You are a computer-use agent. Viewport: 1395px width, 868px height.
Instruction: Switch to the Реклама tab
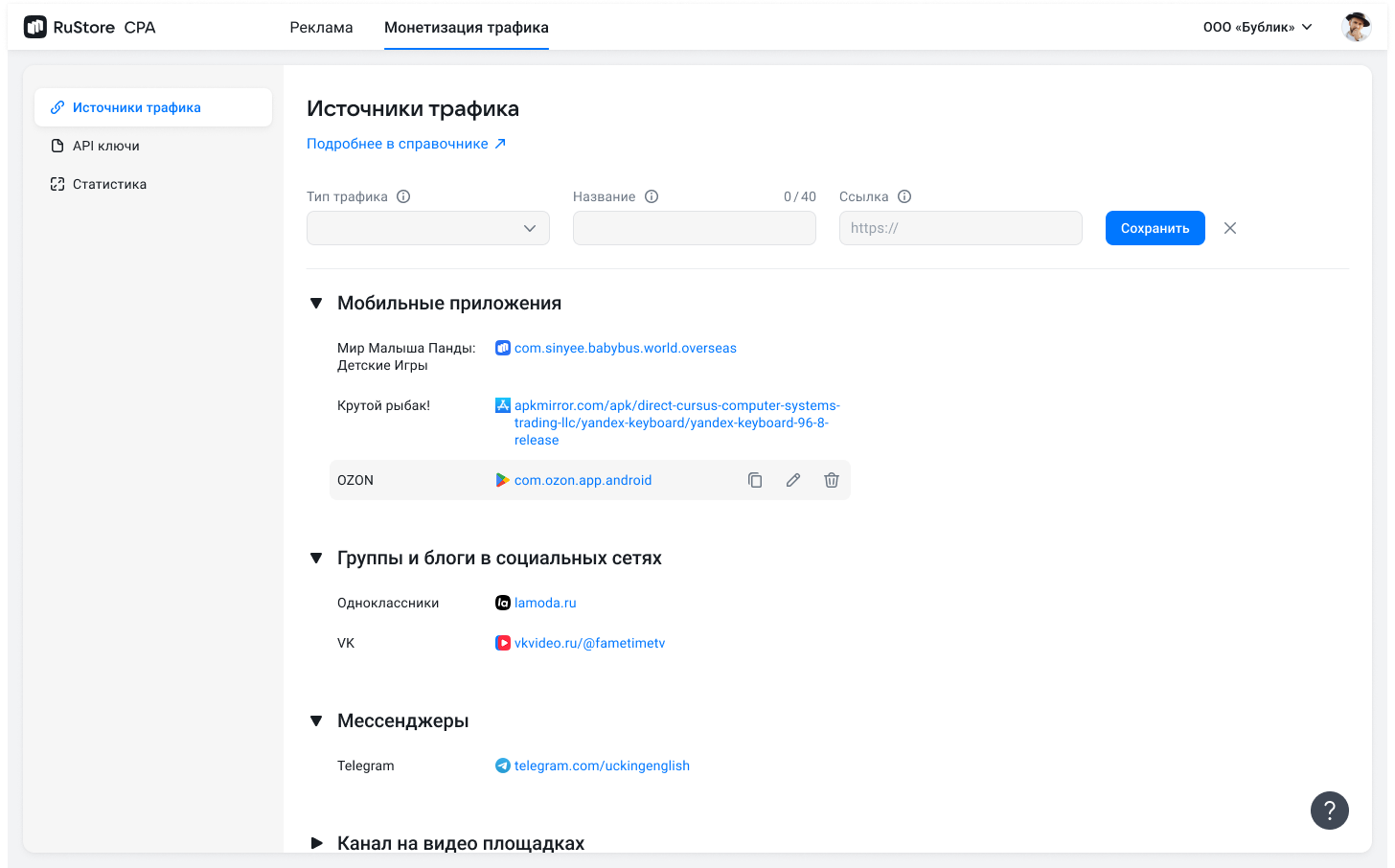click(321, 27)
